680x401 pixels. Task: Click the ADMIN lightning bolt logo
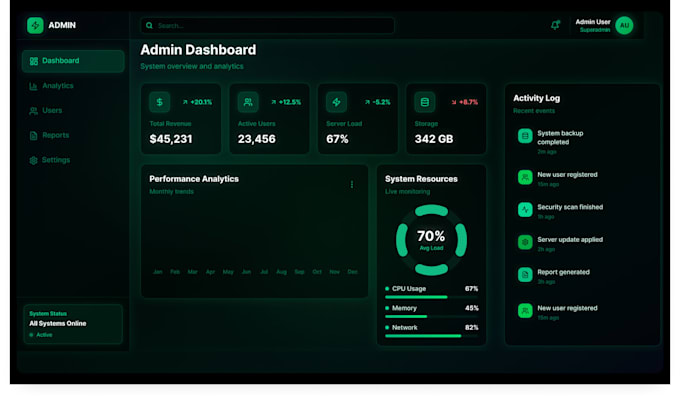[35, 25]
